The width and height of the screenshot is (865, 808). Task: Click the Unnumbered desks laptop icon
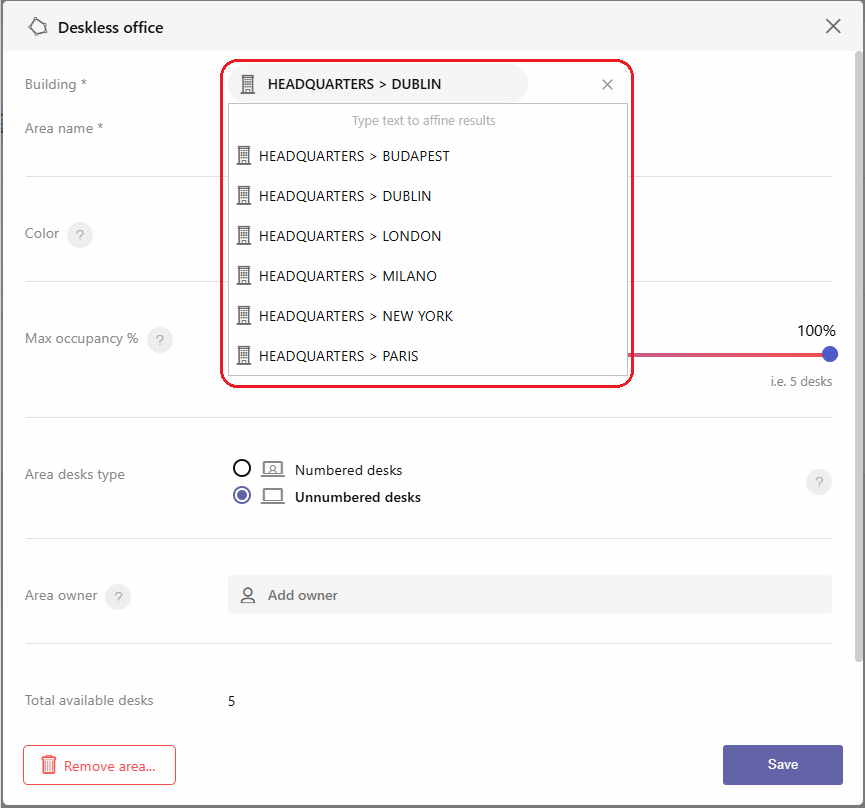pos(273,496)
